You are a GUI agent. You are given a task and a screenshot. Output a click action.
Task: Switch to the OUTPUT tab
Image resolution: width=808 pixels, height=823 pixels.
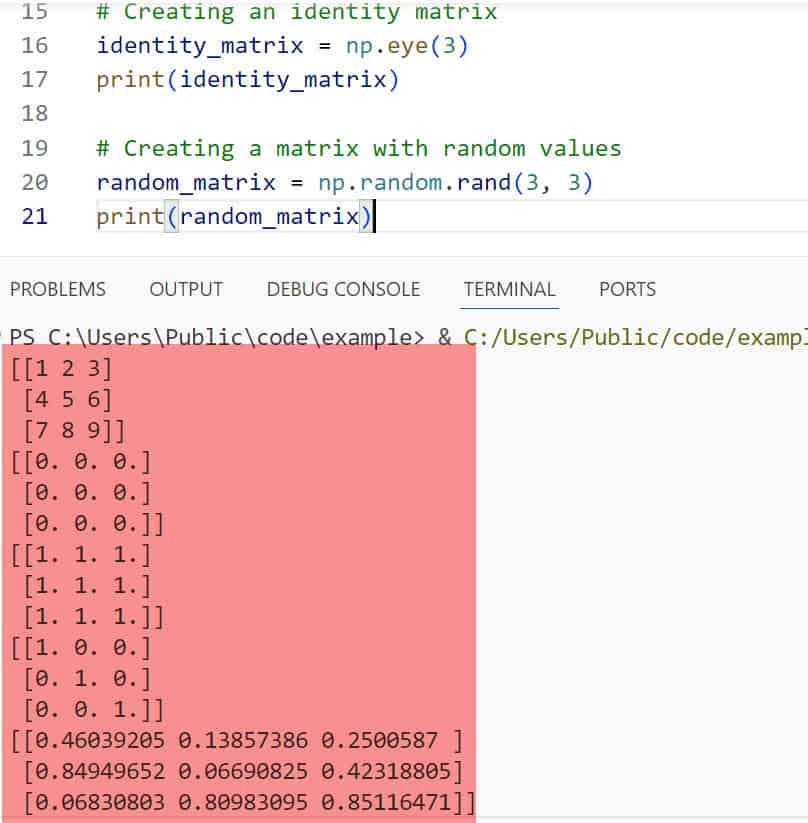coord(186,289)
